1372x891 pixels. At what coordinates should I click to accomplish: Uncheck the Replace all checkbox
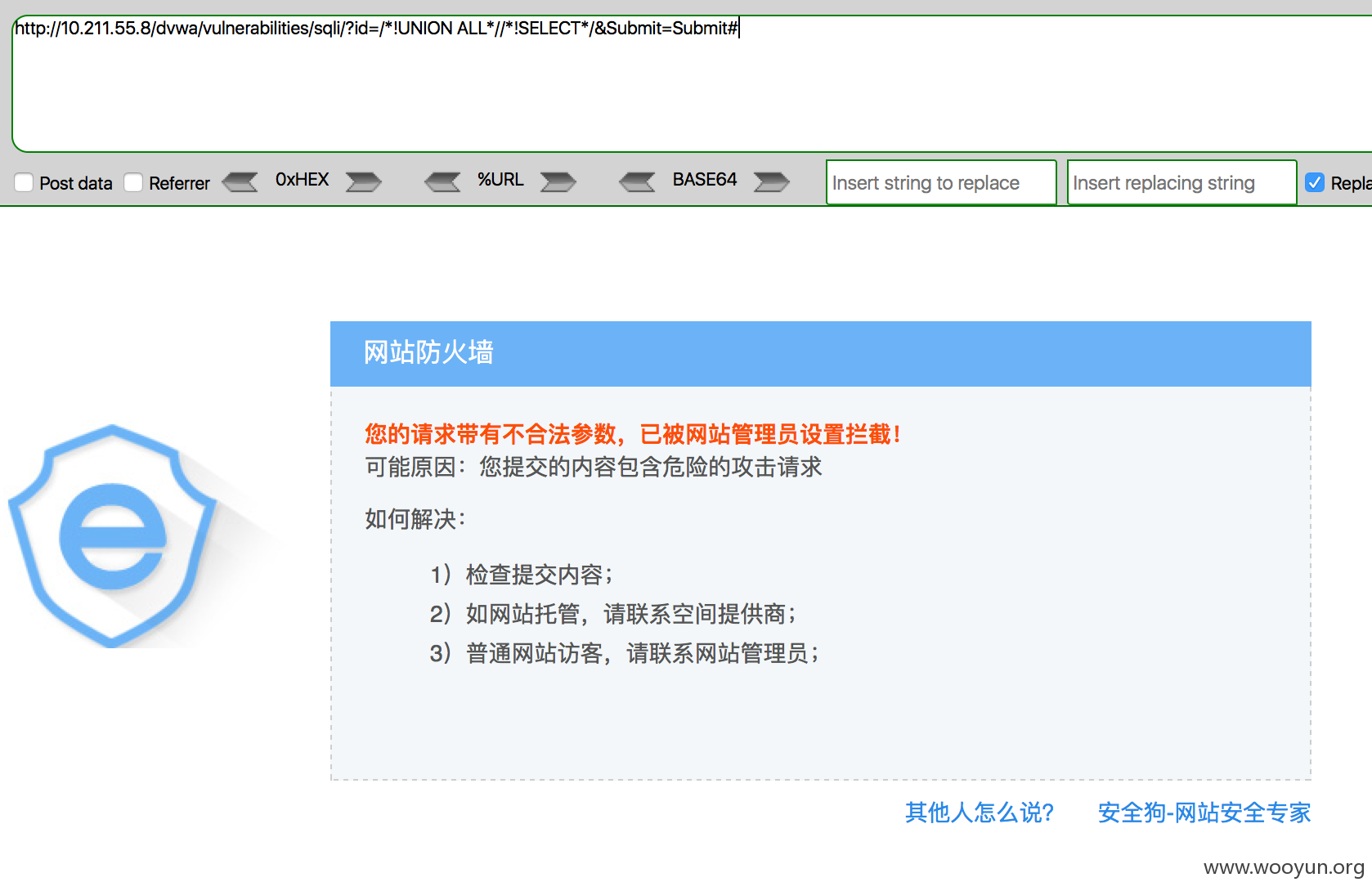click(x=1315, y=182)
